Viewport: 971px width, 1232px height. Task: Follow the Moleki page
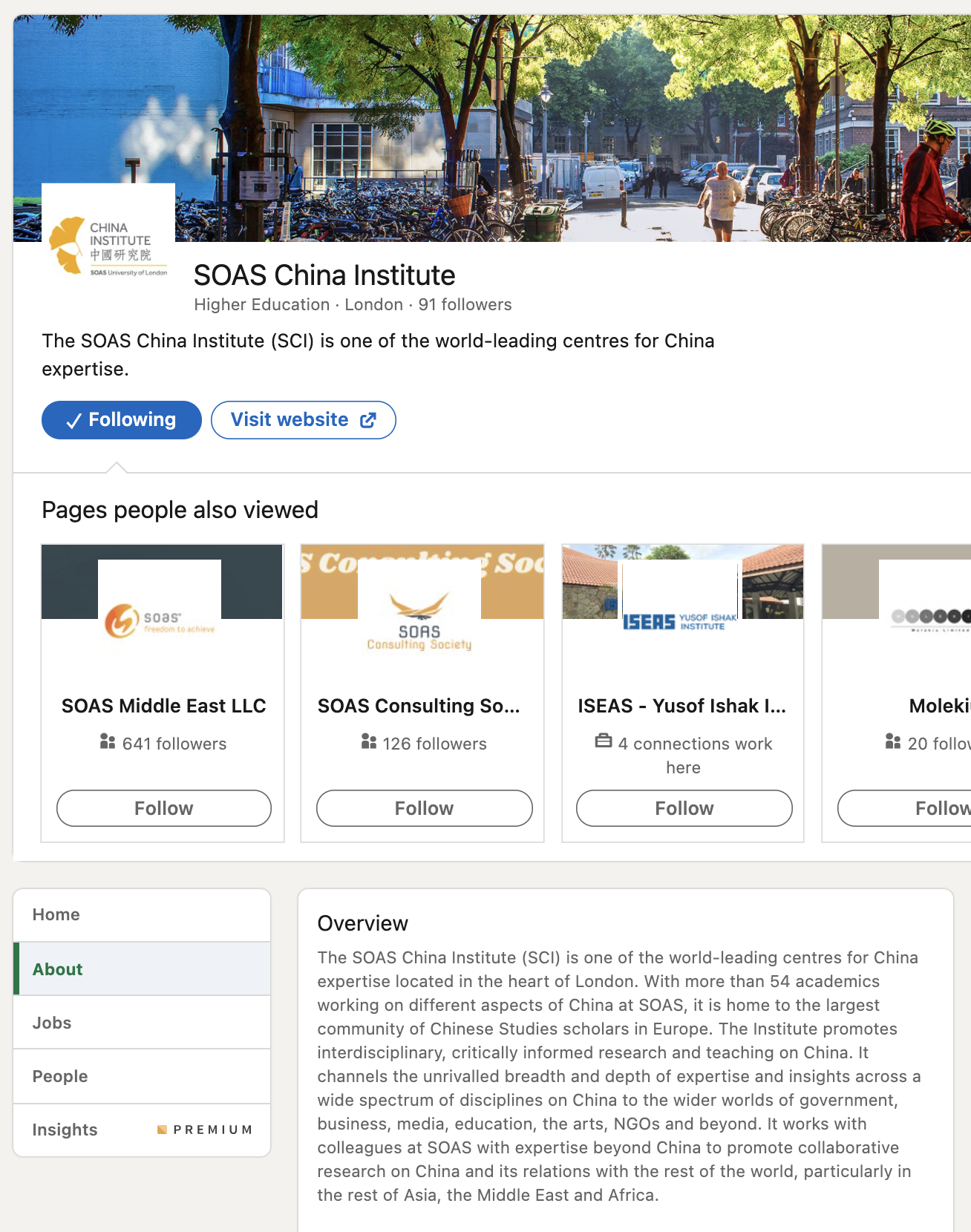click(904, 808)
